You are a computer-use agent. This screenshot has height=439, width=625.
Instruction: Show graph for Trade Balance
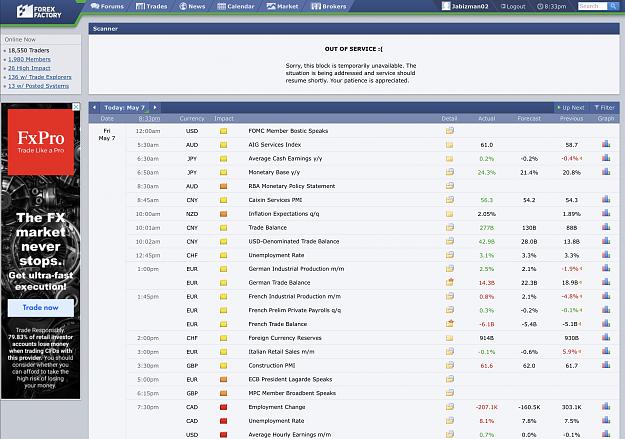point(606,227)
